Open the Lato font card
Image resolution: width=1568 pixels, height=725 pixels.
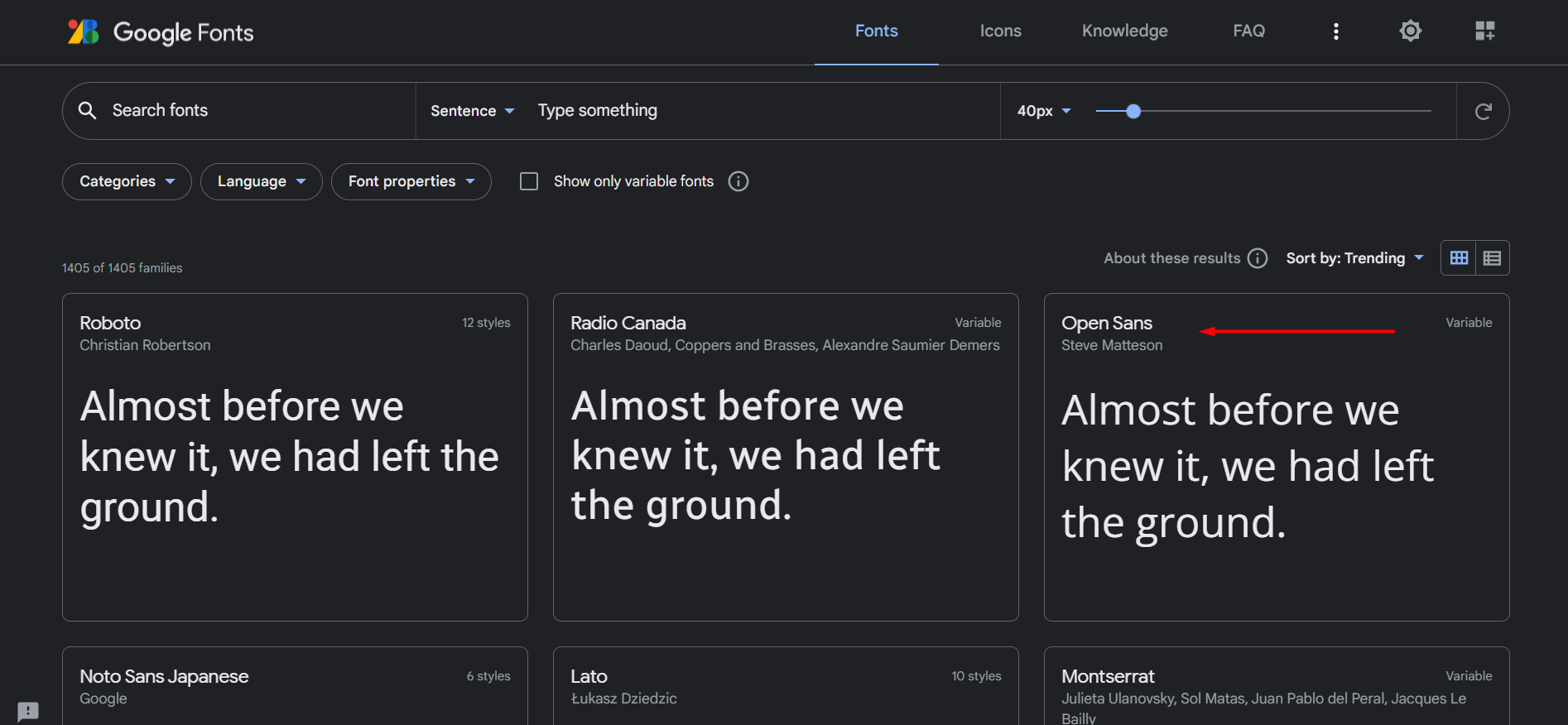786,686
